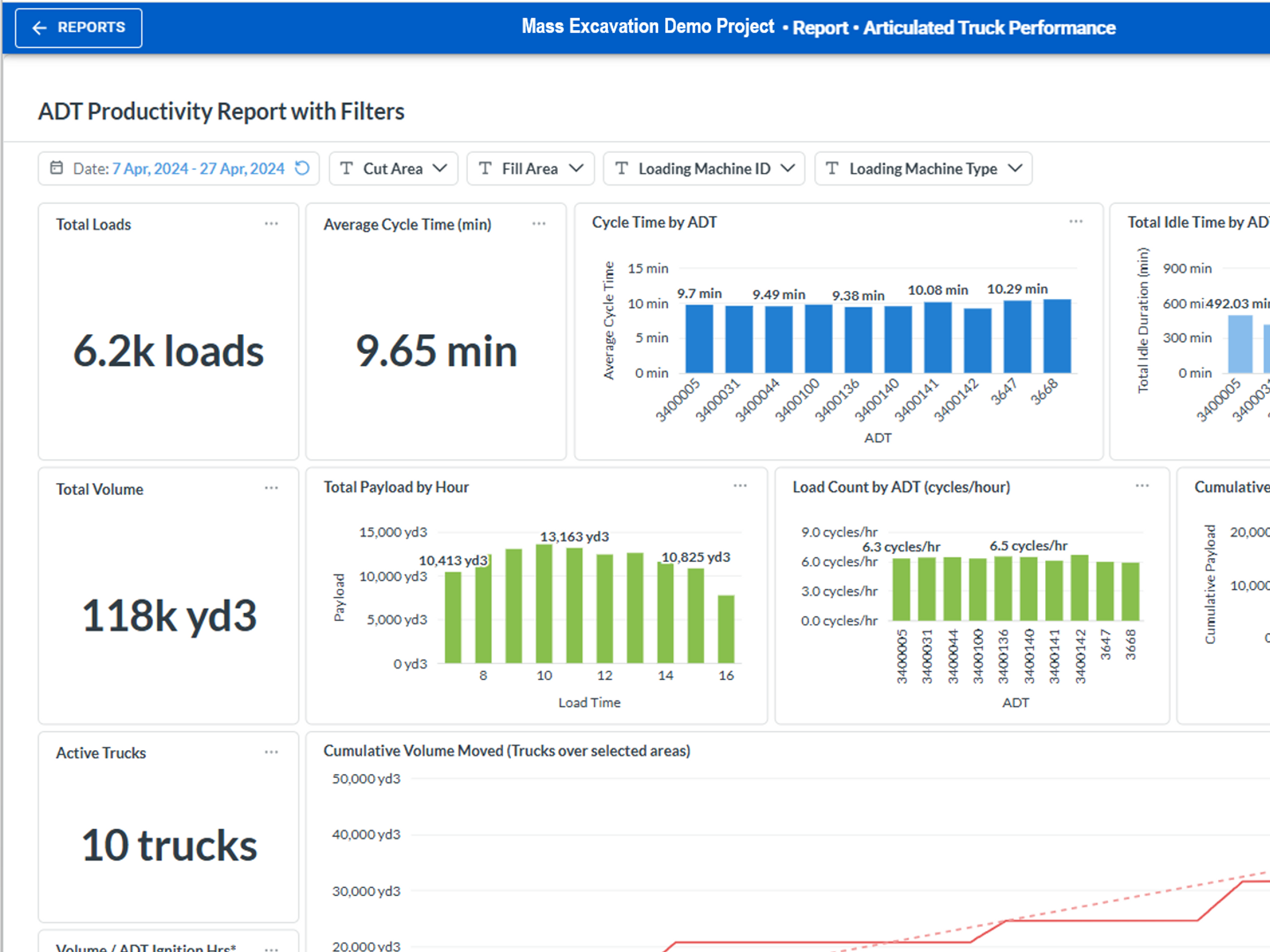Image resolution: width=1270 pixels, height=952 pixels.
Task: Open the Average Cycle Time card options menu
Action: pyautogui.click(x=539, y=223)
